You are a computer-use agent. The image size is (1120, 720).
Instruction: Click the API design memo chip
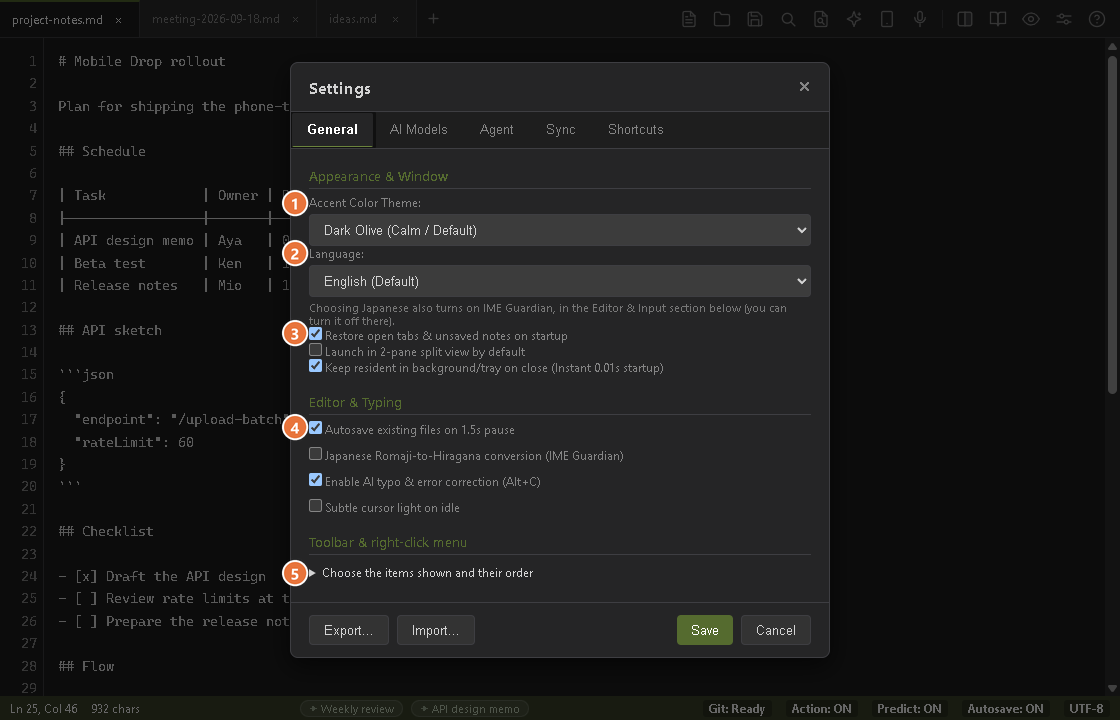click(470, 709)
